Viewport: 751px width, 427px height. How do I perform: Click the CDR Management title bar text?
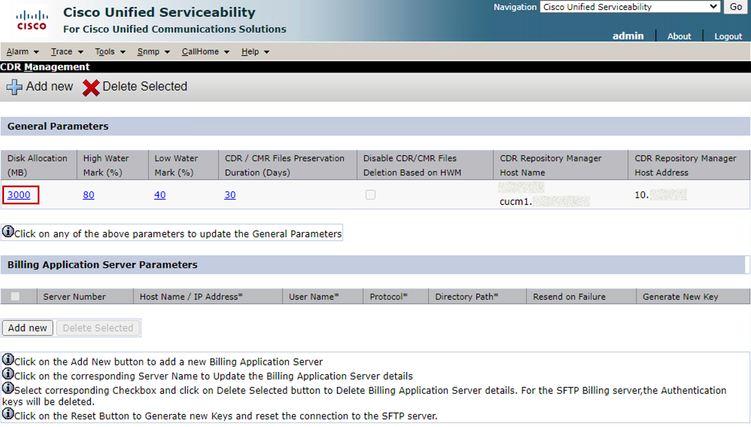pyautogui.click(x=45, y=67)
